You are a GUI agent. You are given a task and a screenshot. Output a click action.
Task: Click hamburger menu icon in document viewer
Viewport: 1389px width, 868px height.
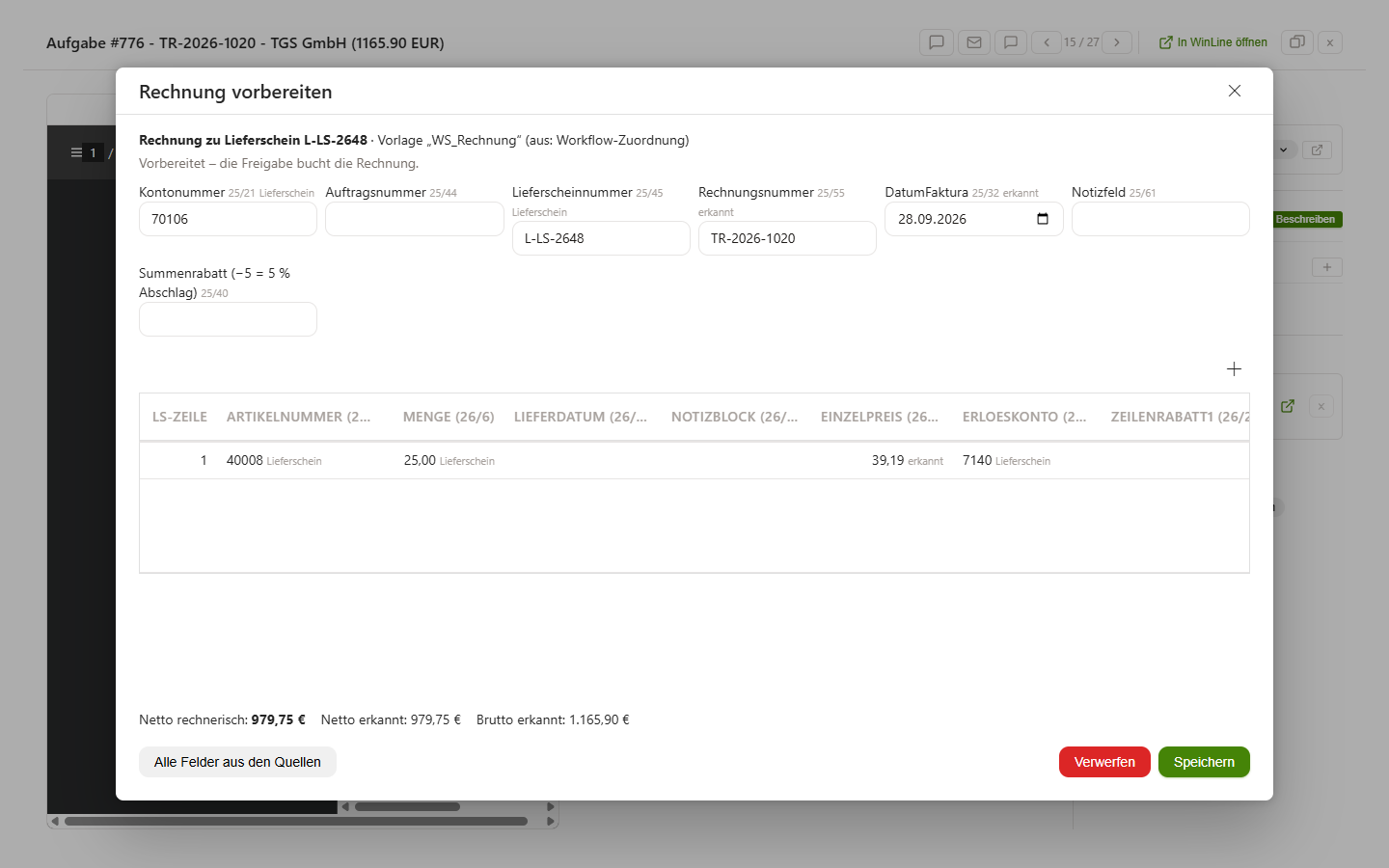tap(76, 152)
